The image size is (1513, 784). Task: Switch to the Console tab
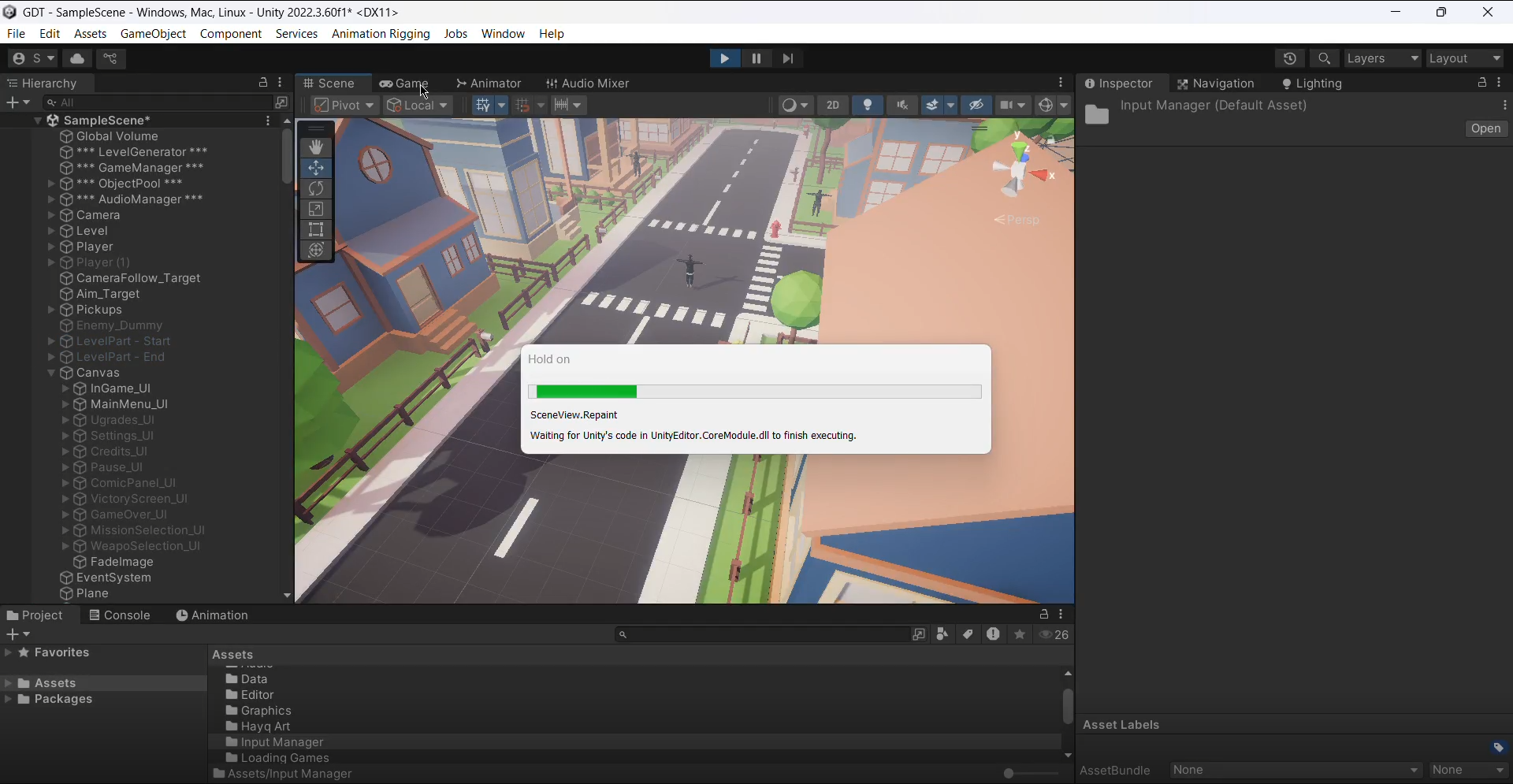tap(120, 615)
